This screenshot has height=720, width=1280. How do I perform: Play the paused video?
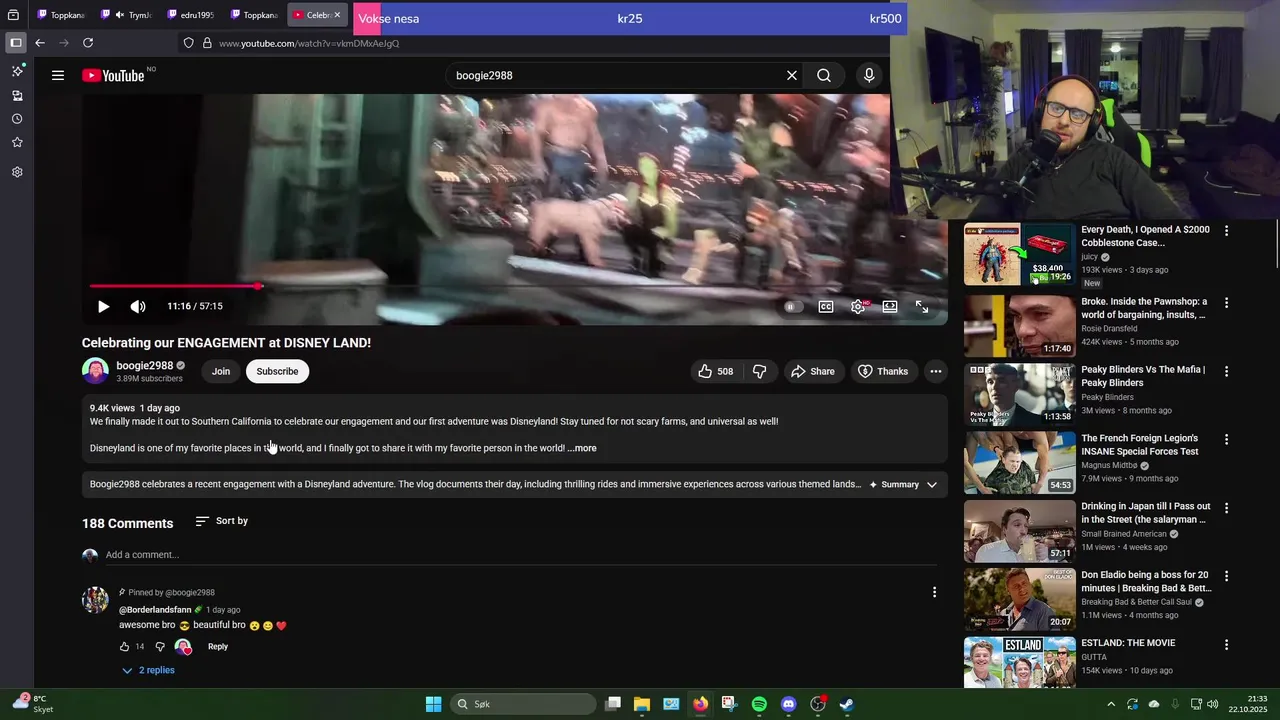point(103,306)
